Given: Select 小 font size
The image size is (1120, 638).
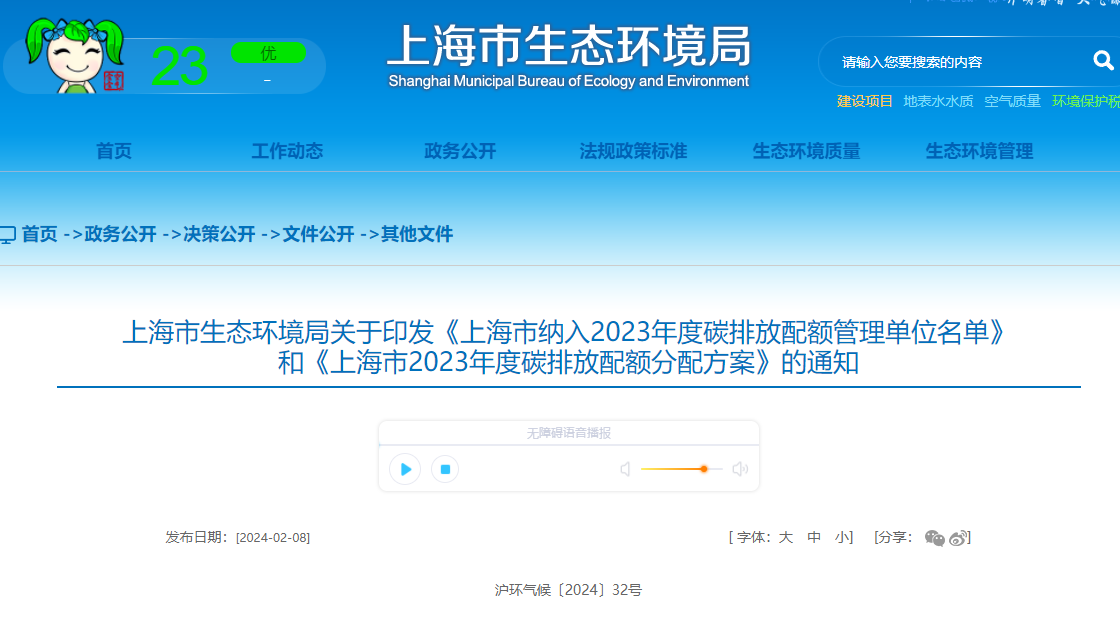Looking at the screenshot, I should pos(840,537).
